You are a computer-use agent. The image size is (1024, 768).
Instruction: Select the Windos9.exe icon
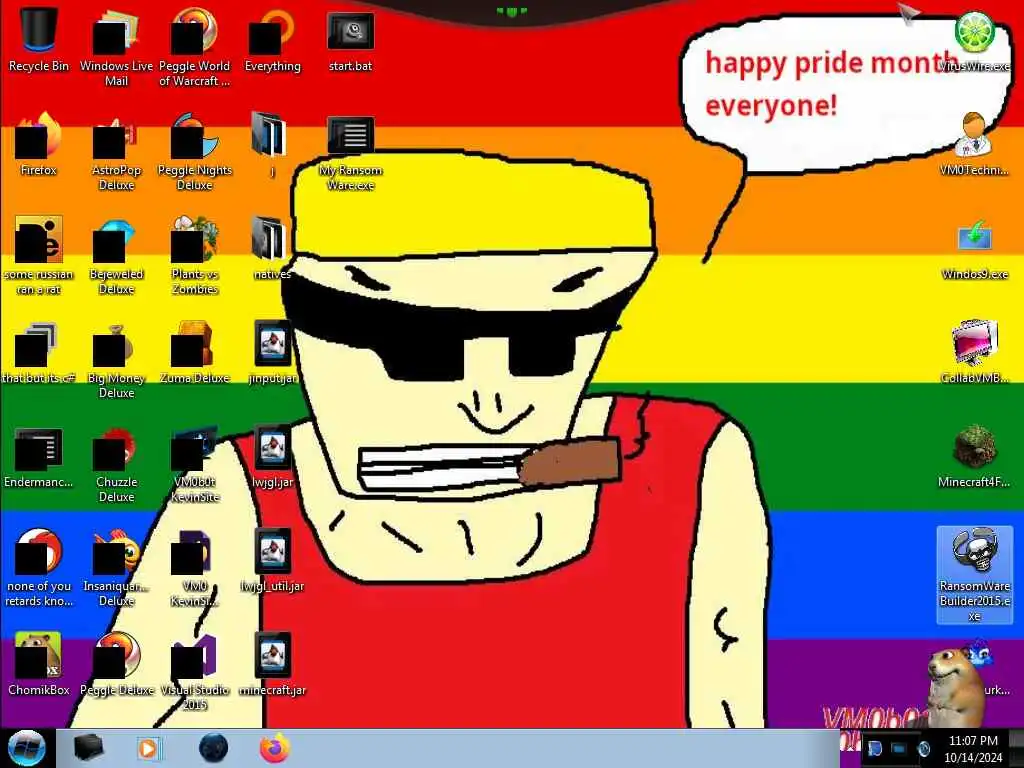pyautogui.click(x=974, y=249)
